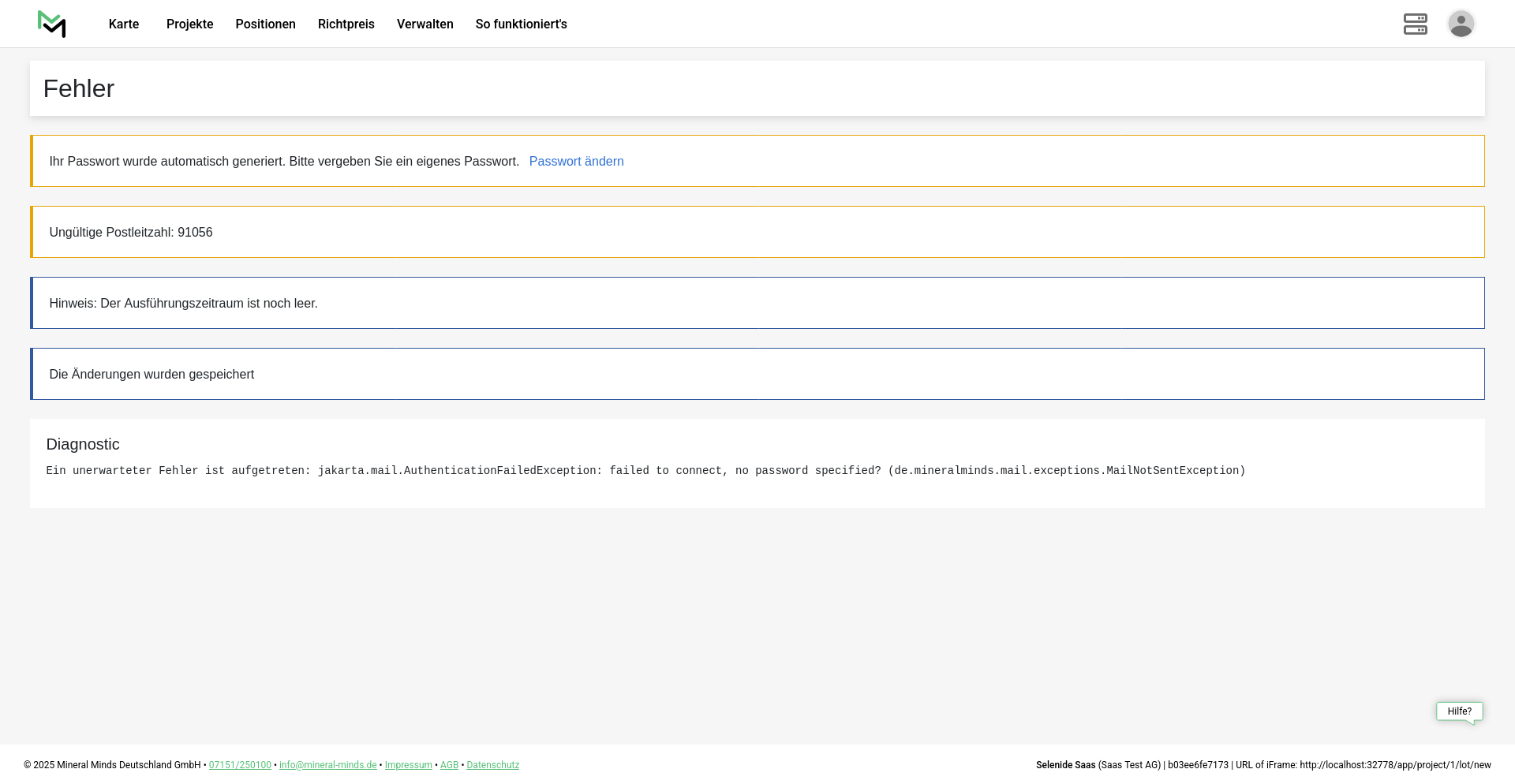Open the Hilfe? help bubble
Image resolution: width=1515 pixels, height=784 pixels.
pyautogui.click(x=1459, y=711)
